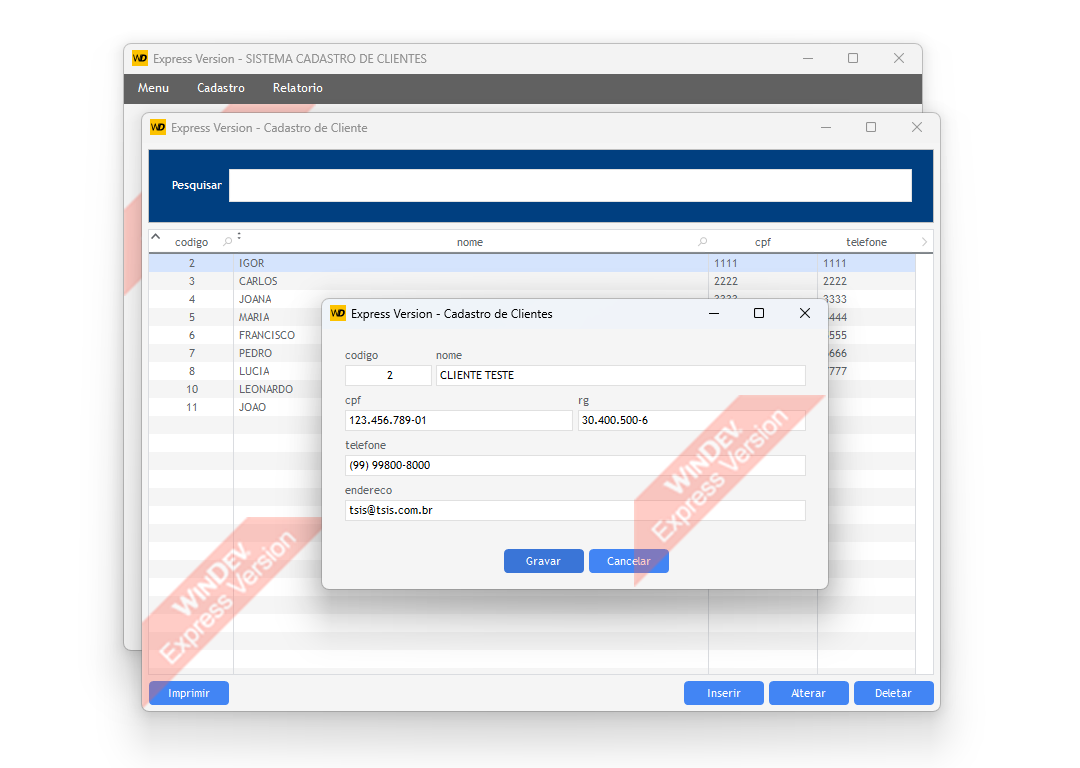The width and height of the screenshot is (1080, 768).
Task: Open the Relatorio menu
Action: click(x=297, y=88)
